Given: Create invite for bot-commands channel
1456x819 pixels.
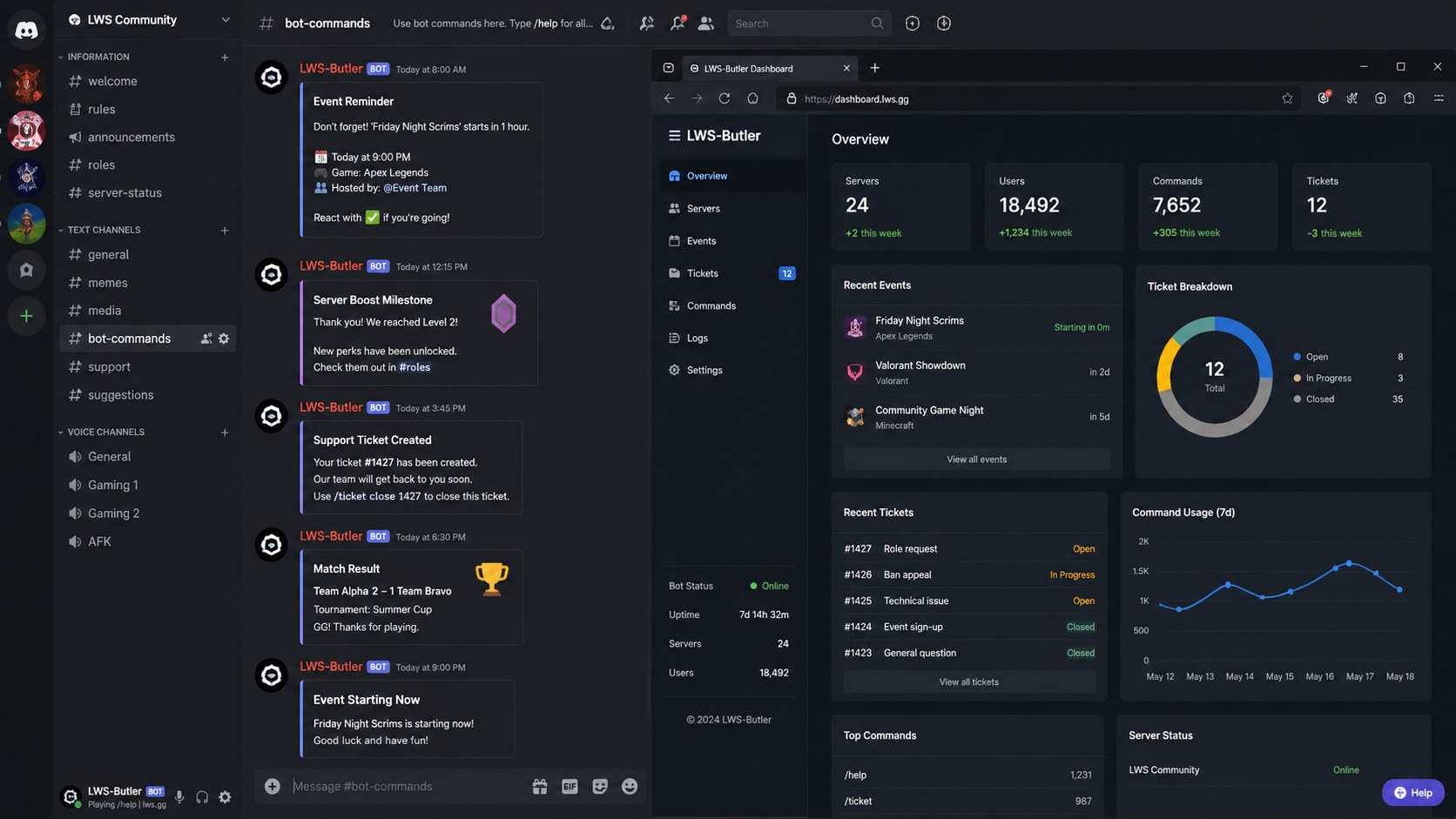Looking at the screenshot, I should coord(206,339).
